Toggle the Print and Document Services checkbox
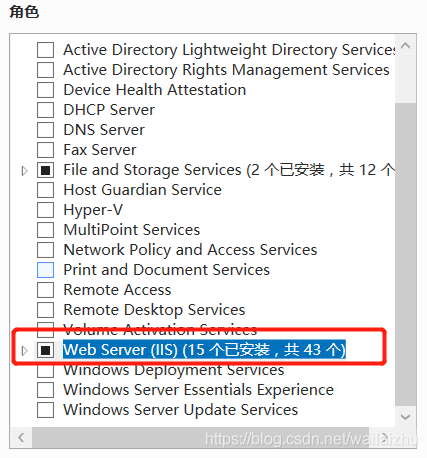 pyautogui.click(x=45, y=270)
